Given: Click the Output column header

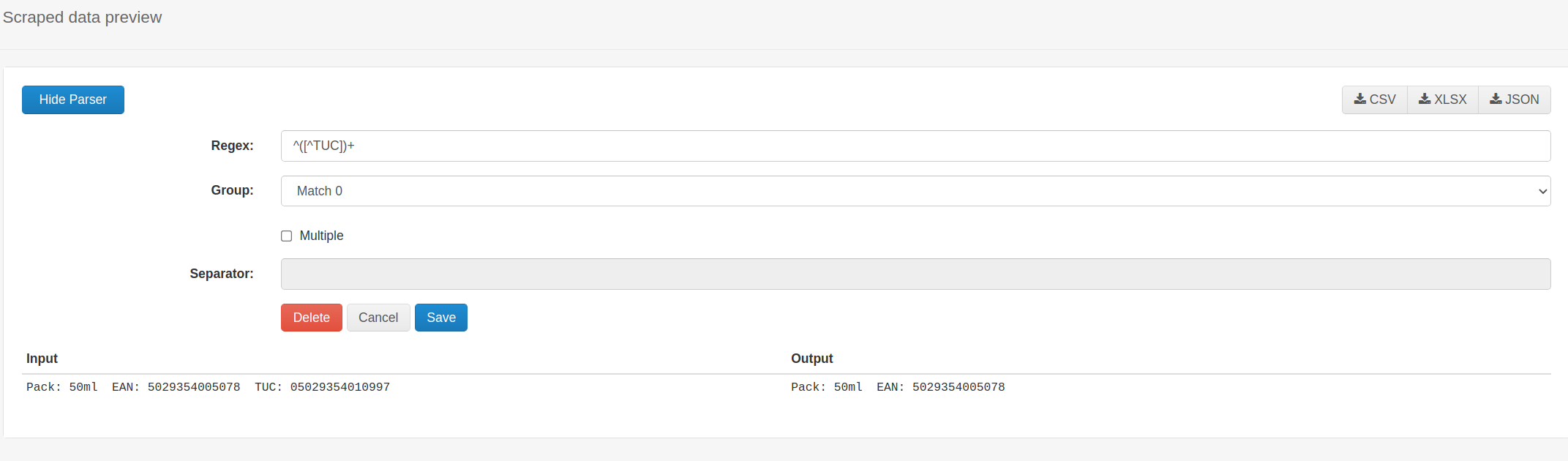Looking at the screenshot, I should pos(811,359).
